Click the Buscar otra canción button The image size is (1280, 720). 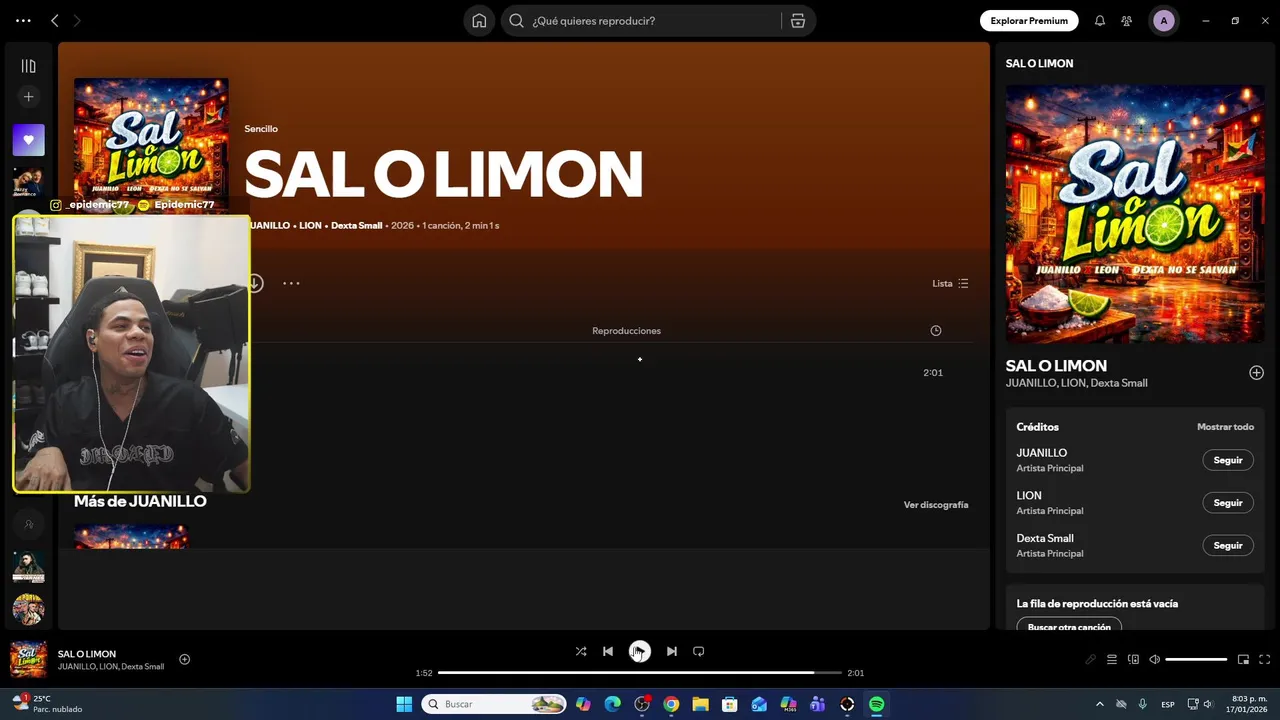1069,625
